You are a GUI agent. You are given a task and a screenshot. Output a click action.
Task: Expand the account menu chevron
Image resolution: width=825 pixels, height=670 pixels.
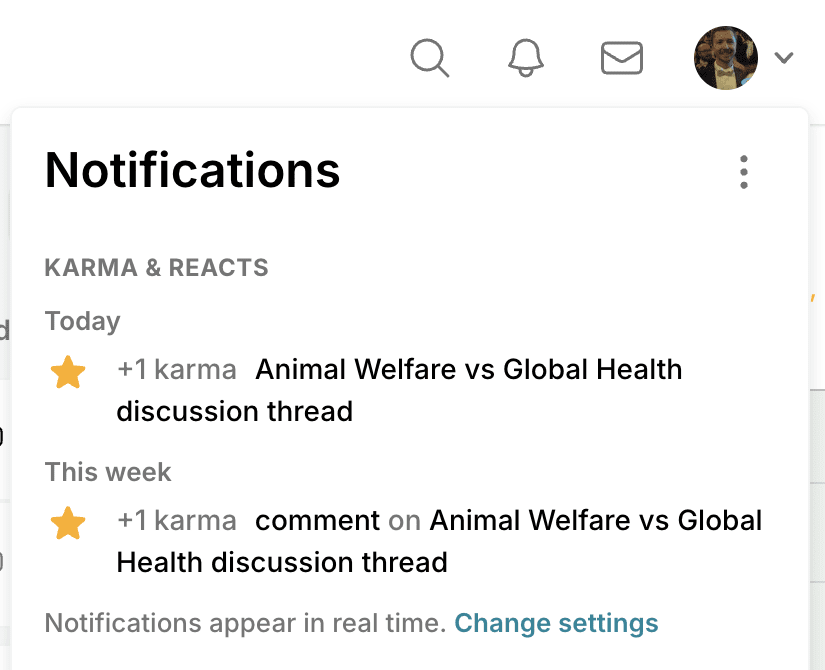[784, 57]
